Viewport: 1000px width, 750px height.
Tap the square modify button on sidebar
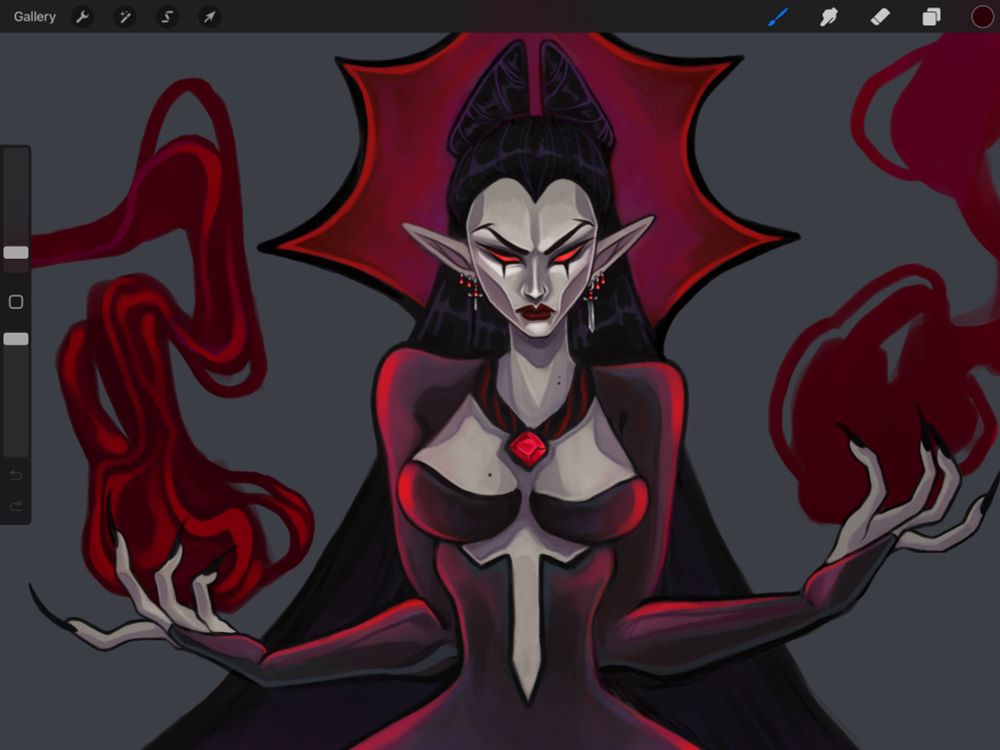tap(16, 302)
